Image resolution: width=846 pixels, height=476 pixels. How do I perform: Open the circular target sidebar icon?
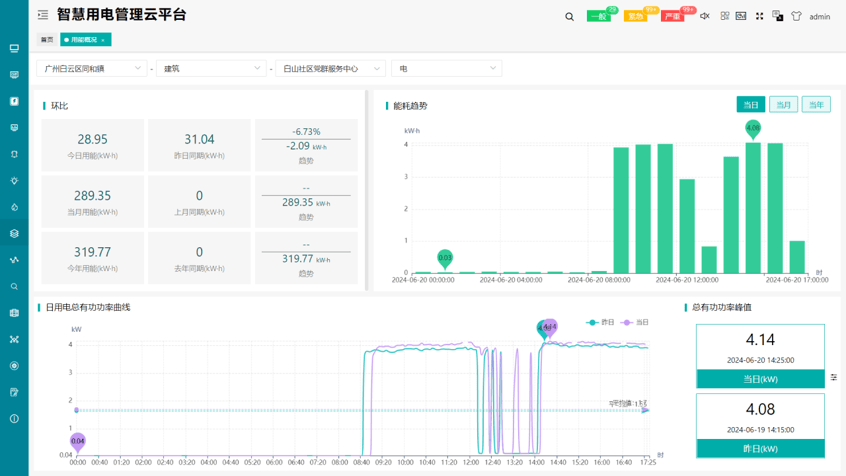tap(14, 366)
